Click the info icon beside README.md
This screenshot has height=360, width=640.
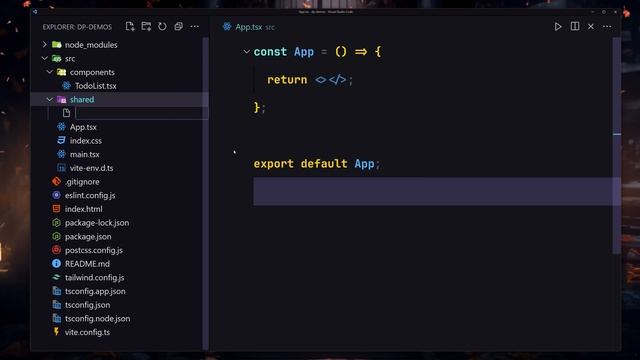56,264
